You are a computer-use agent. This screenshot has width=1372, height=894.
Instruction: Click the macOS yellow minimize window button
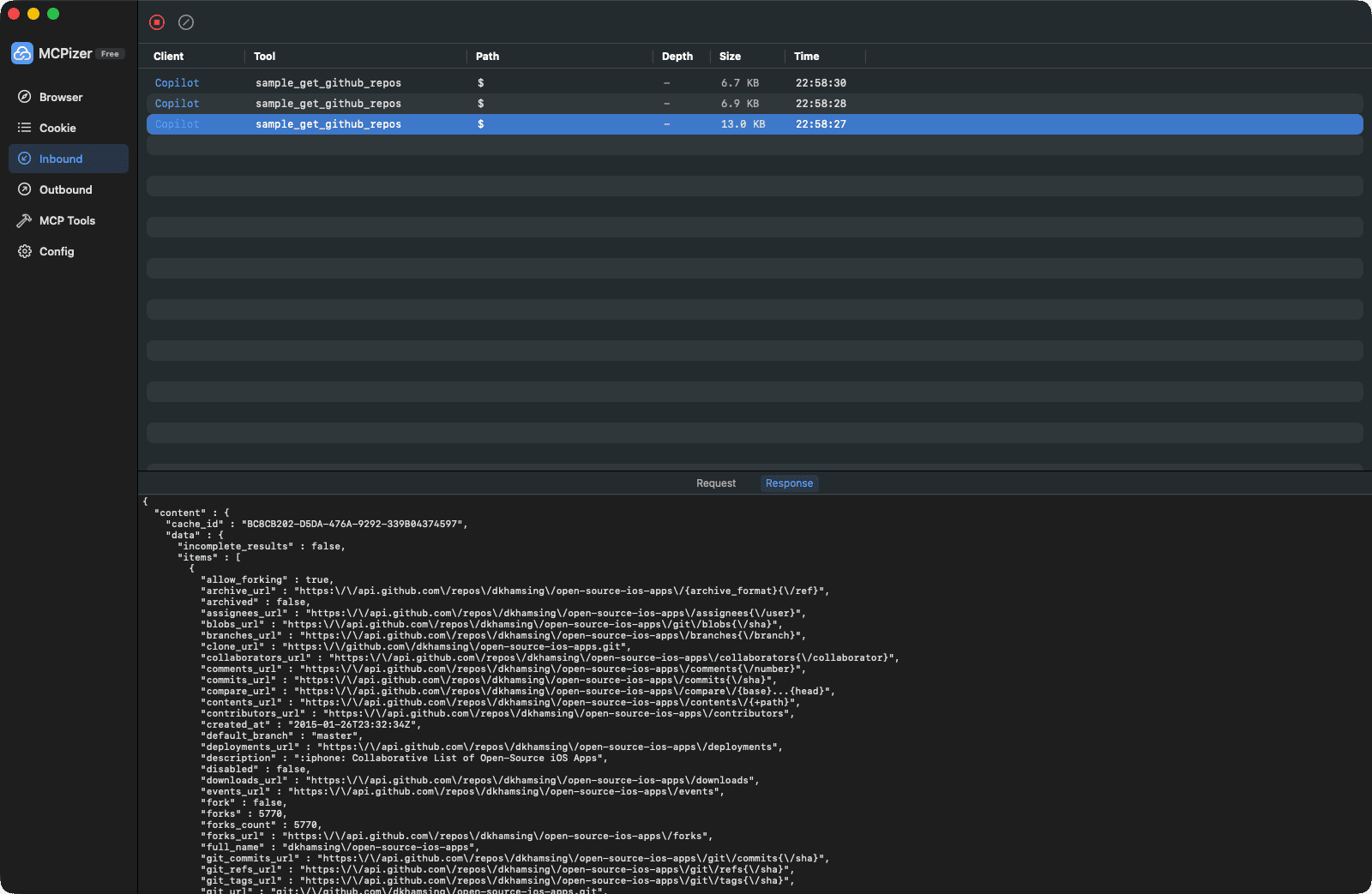click(x=33, y=14)
